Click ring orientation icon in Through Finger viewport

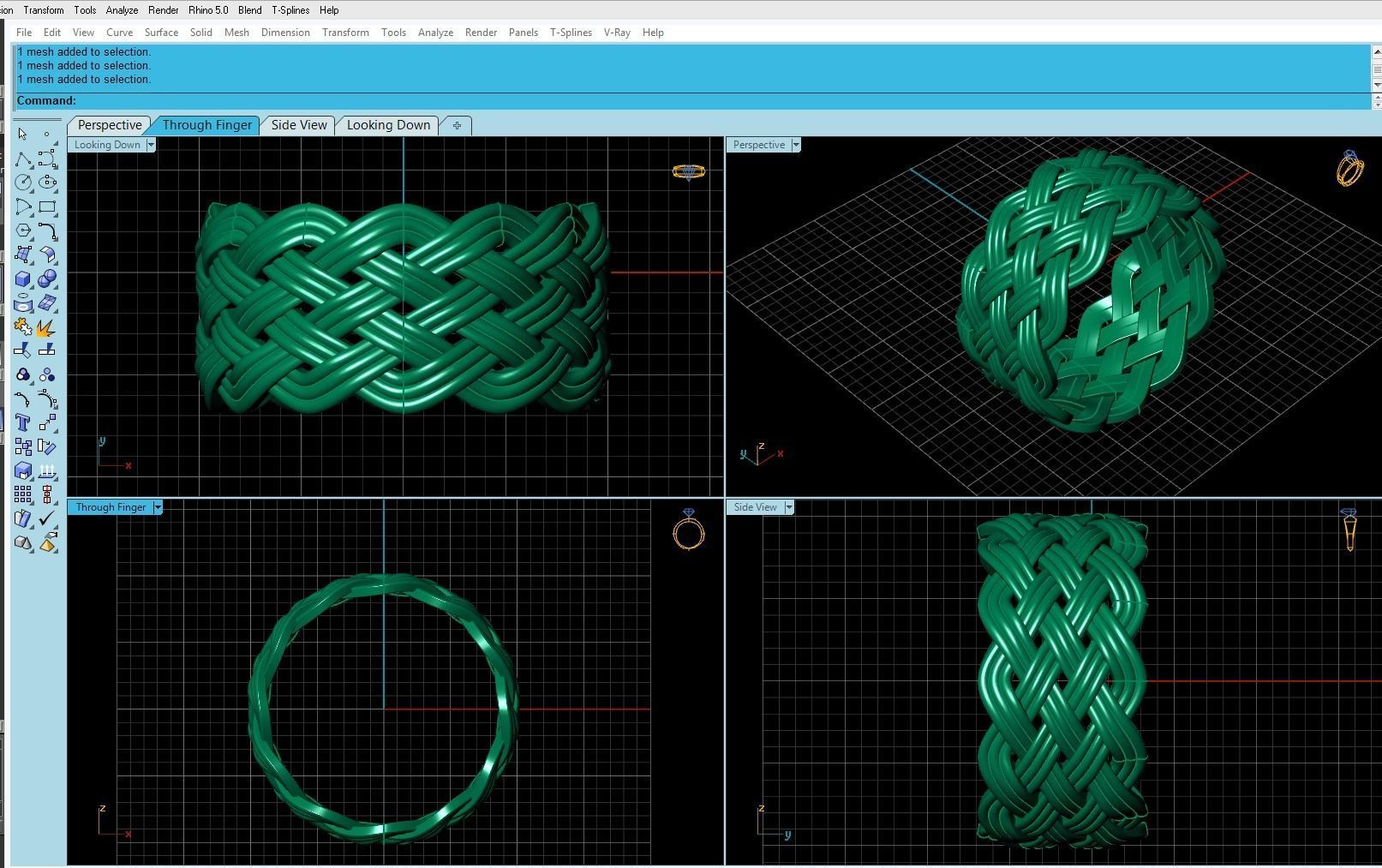[x=689, y=529]
